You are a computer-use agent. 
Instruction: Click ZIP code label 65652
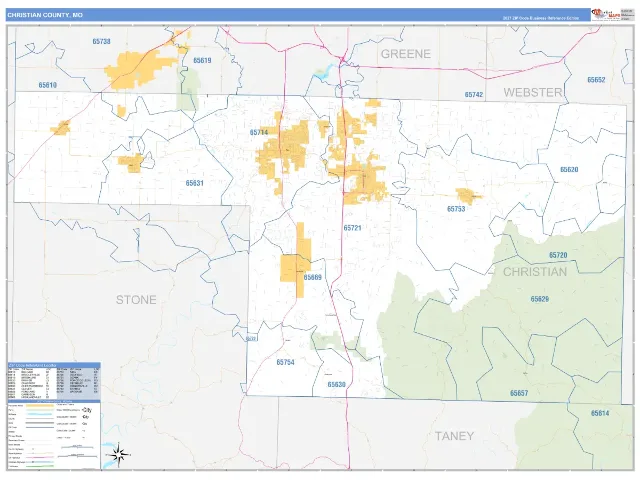coord(596,80)
